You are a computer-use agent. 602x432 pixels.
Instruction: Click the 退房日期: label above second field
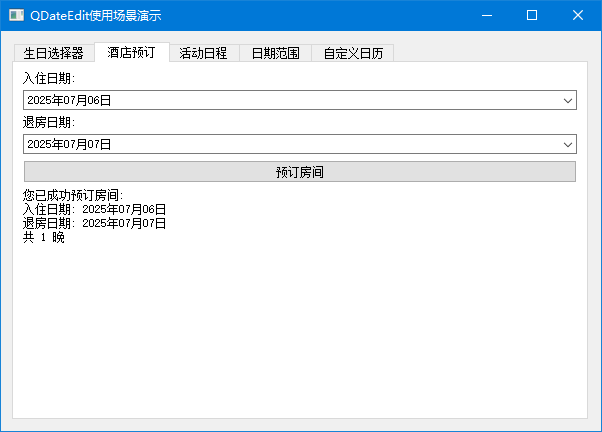[x=49, y=122]
